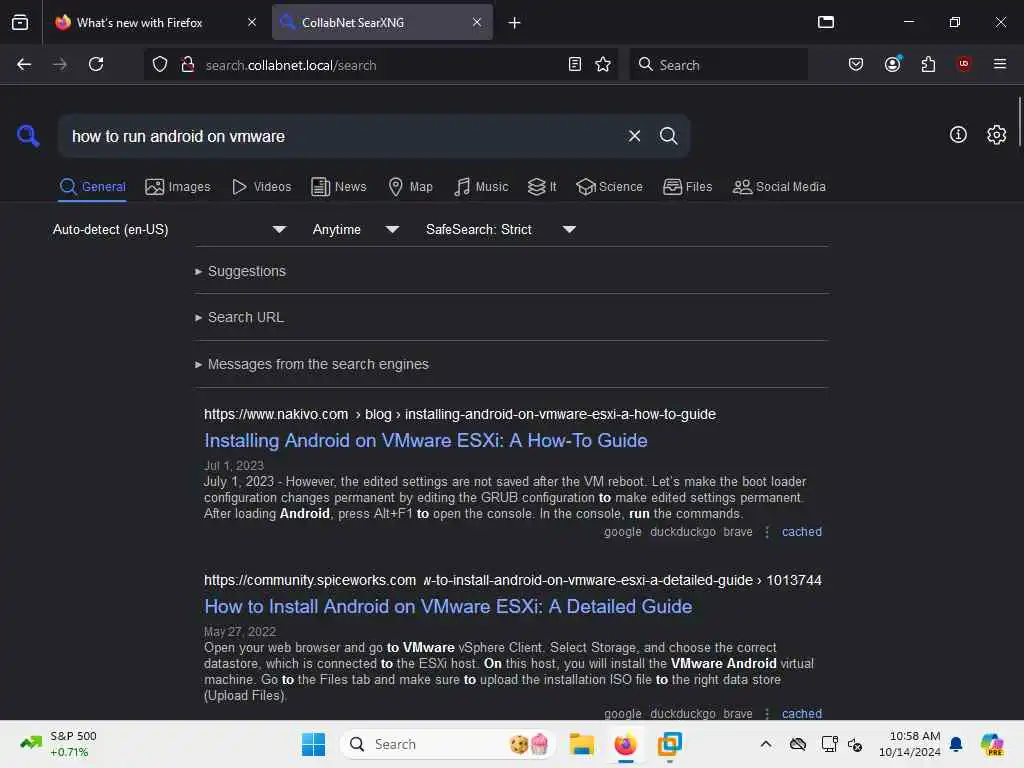Click nakivo.com result URL
This screenshot has height=768, width=1024.
coord(460,414)
